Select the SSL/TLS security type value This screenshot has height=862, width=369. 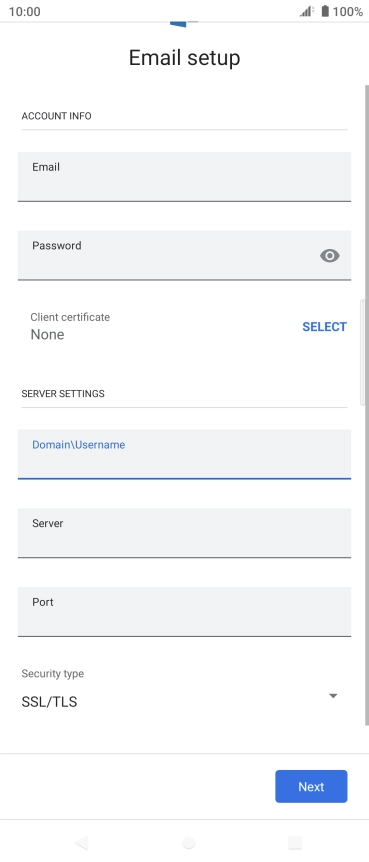pos(49,702)
